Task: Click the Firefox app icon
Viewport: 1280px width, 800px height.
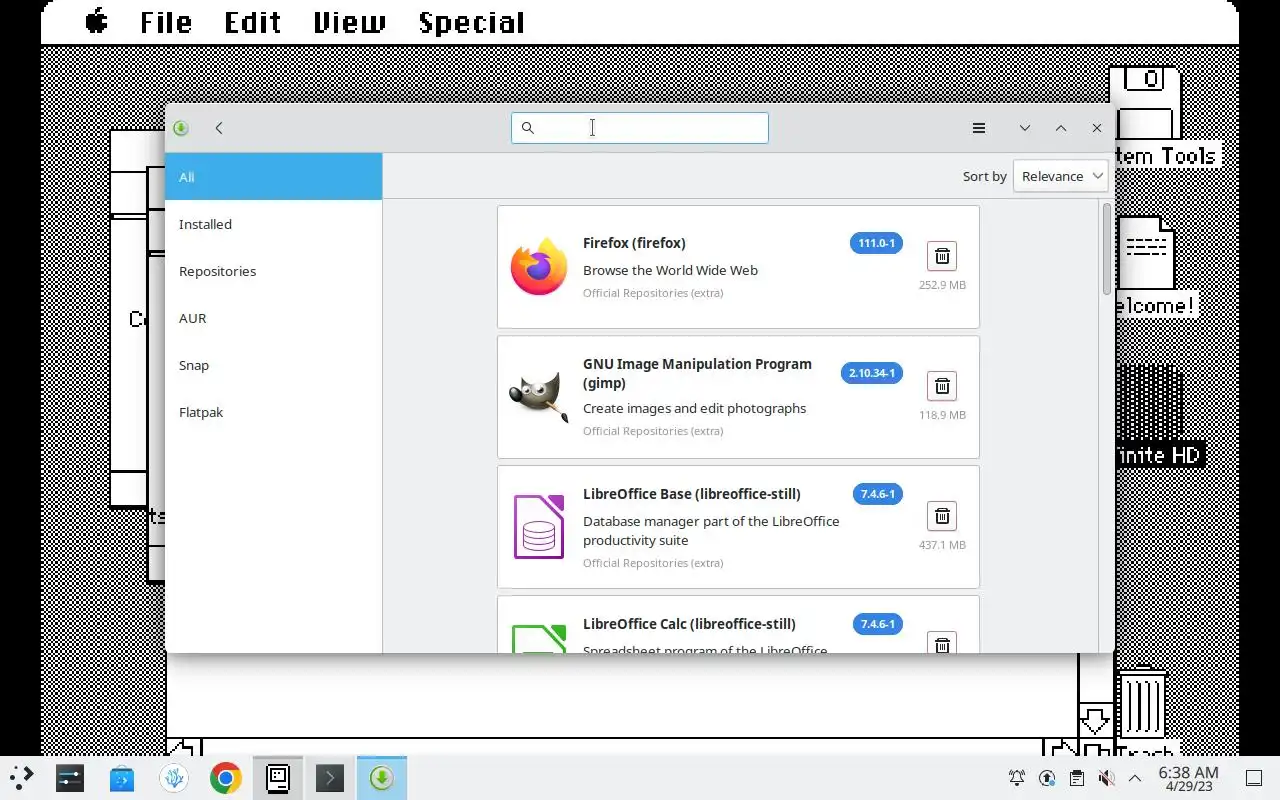Action: click(539, 267)
